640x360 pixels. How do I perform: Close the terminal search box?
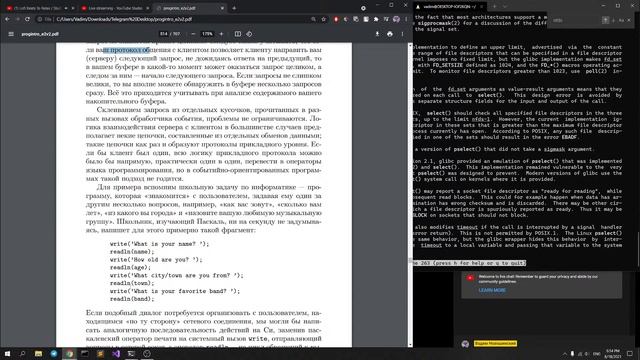coord(629,20)
